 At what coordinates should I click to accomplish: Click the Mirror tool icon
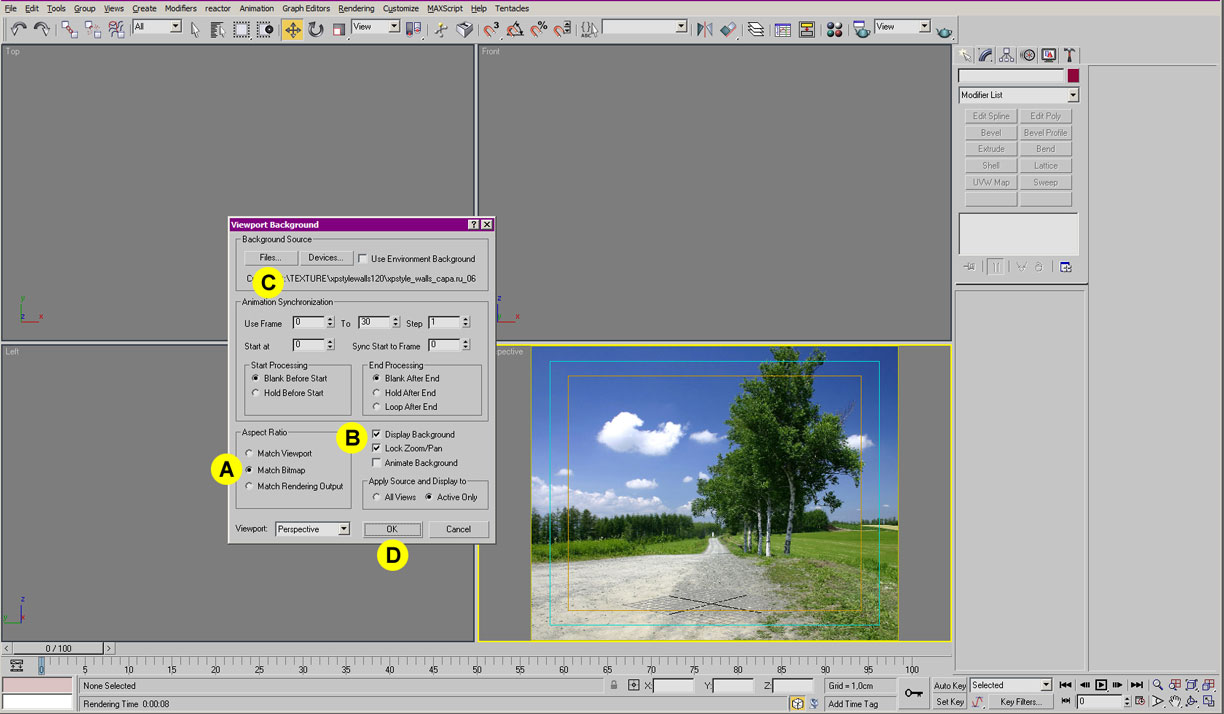(x=704, y=30)
